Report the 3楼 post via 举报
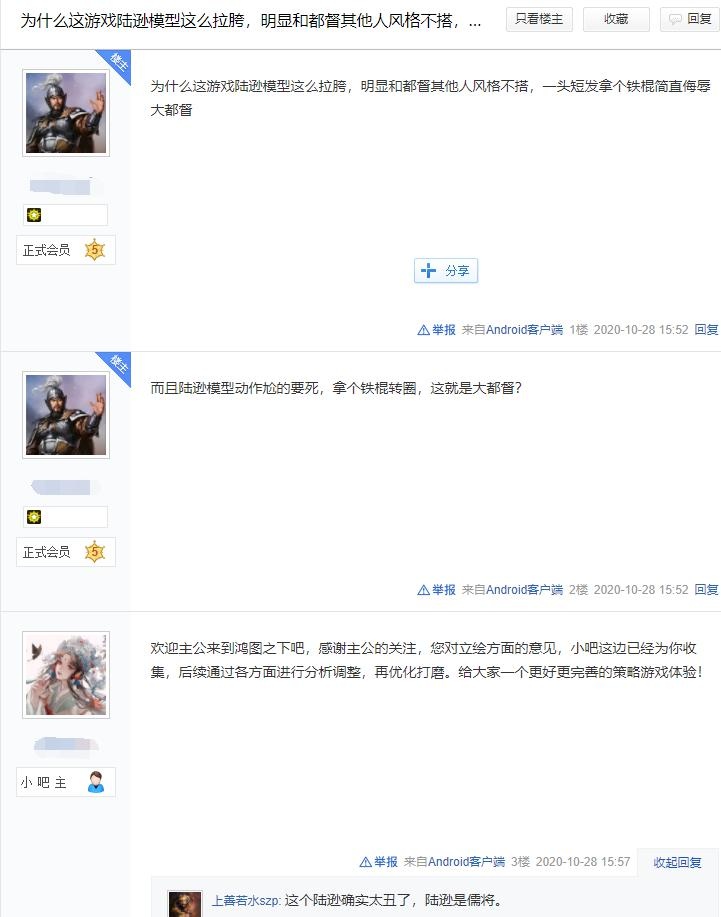This screenshot has width=721, height=917. 378,861
